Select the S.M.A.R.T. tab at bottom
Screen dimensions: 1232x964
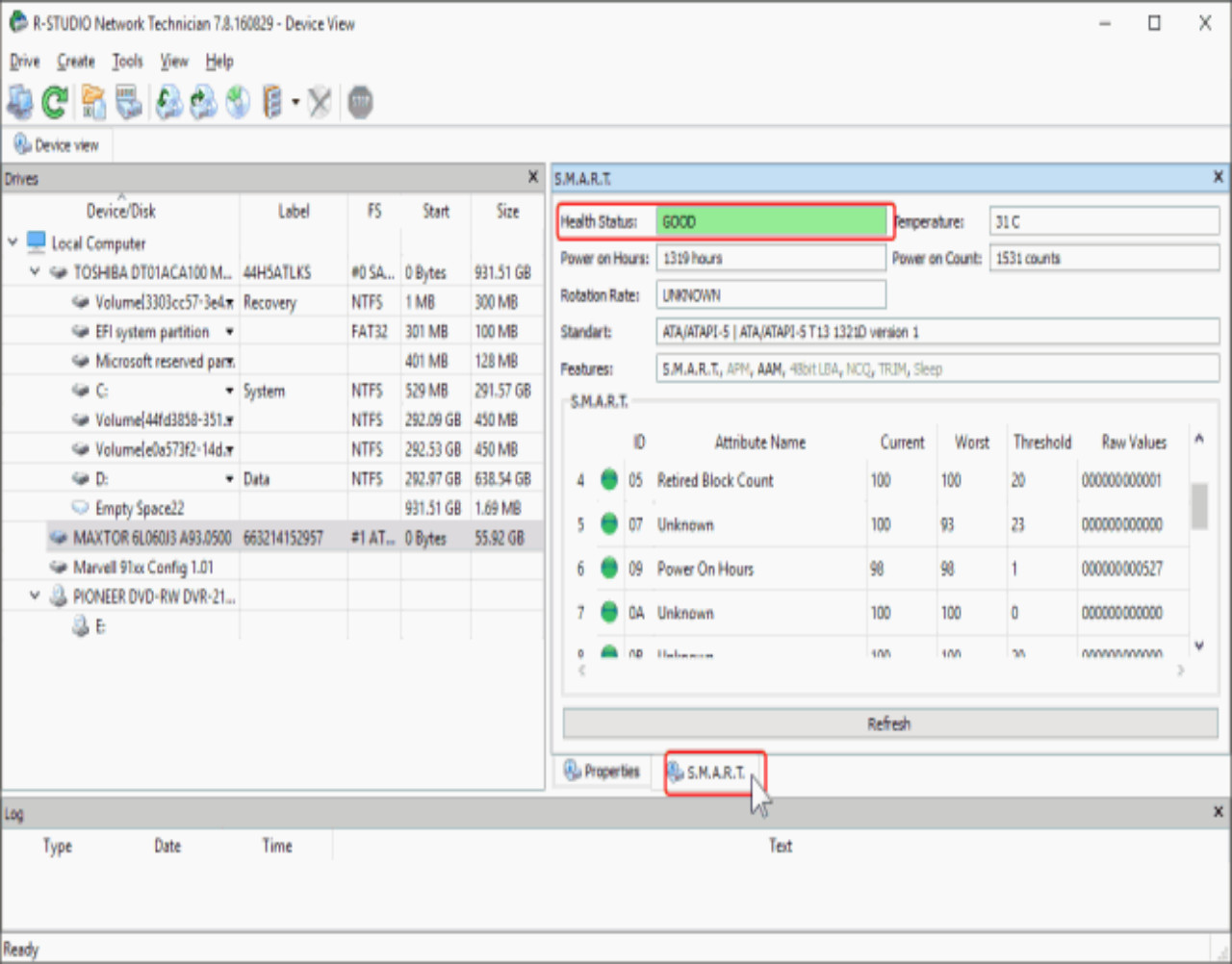(715, 772)
